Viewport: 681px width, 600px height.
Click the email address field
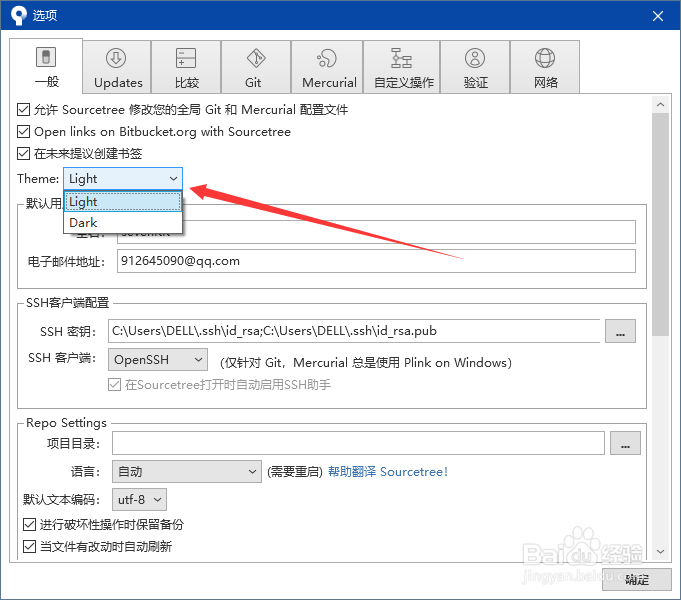point(376,261)
